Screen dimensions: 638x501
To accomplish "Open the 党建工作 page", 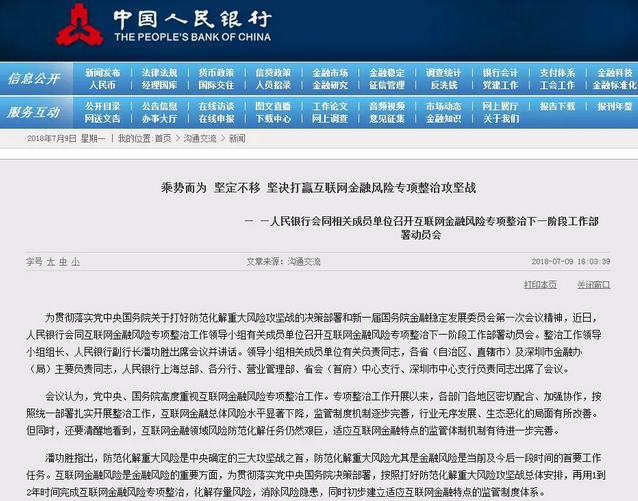I will 500,85.
